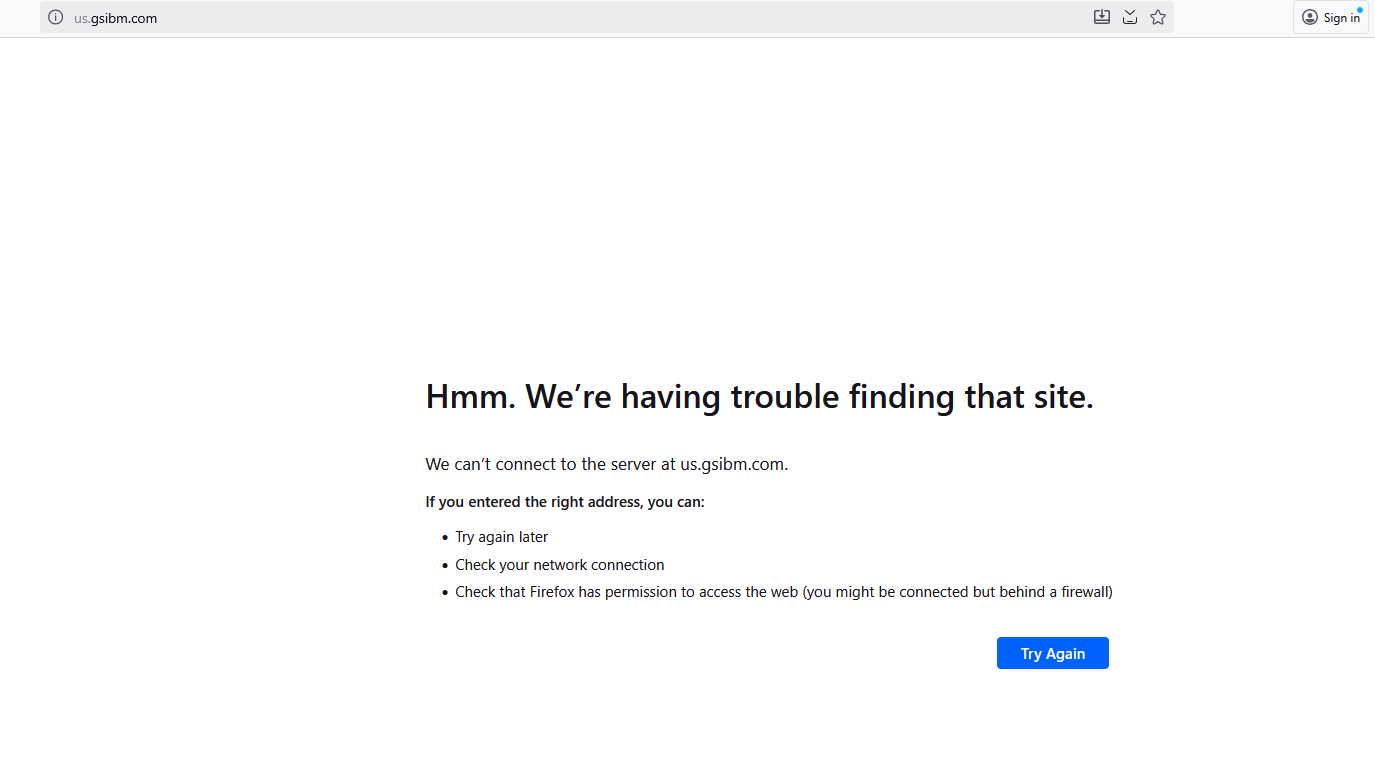The height and width of the screenshot is (777, 1375).
Task: Click the install/download page icon in address bar
Action: [x=1102, y=17]
